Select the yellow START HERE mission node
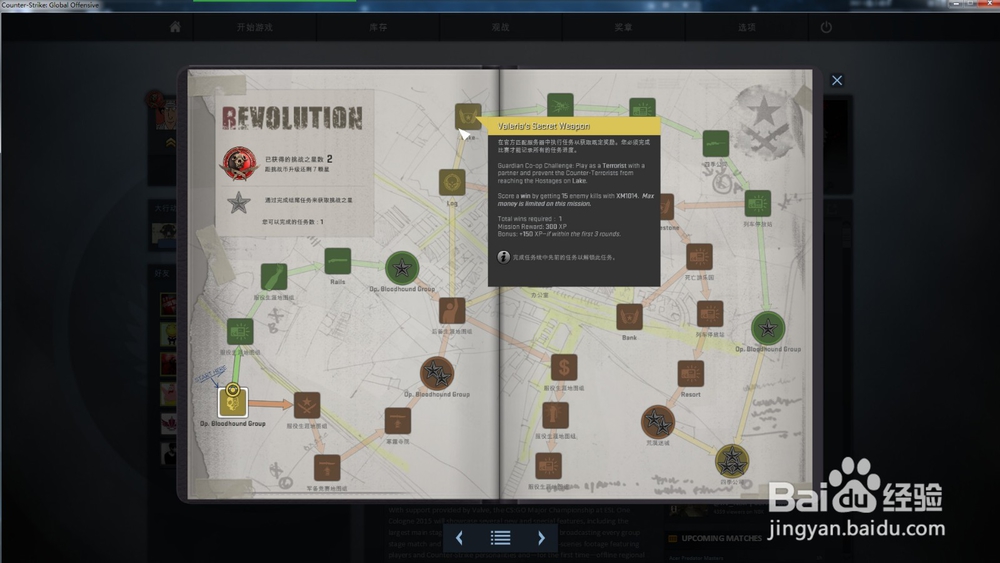The height and width of the screenshot is (563, 1000). click(233, 402)
